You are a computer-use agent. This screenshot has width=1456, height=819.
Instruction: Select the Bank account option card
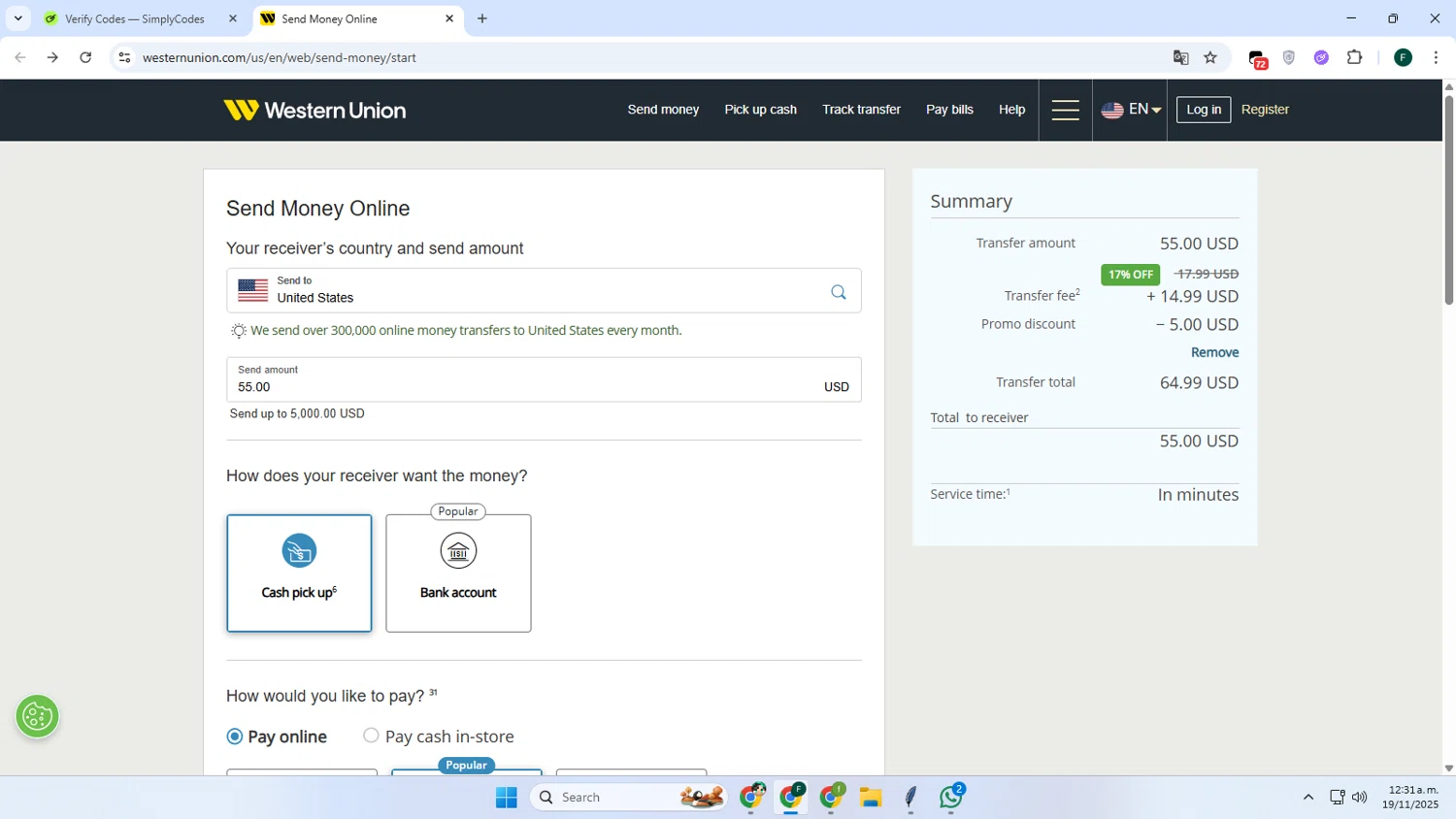coord(458,573)
